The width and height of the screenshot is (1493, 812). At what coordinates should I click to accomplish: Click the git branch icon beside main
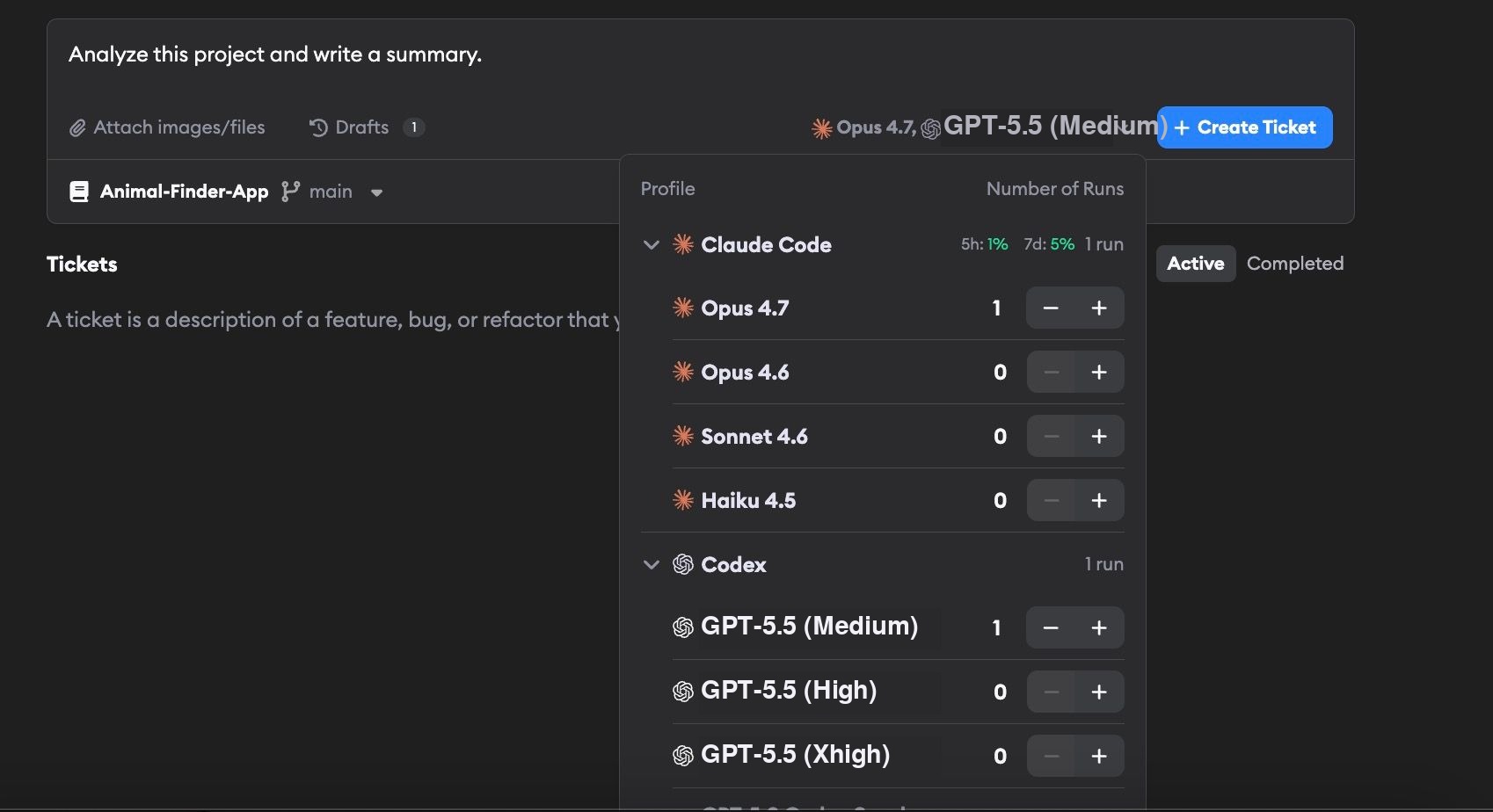290,192
